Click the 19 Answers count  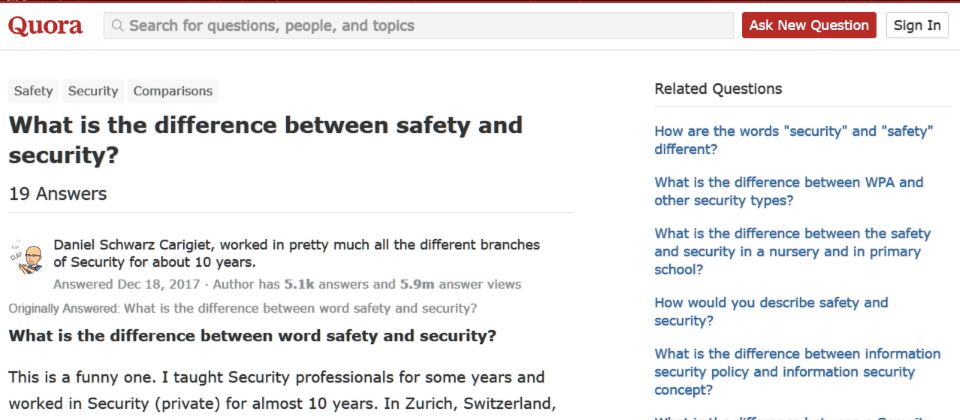tap(58, 194)
